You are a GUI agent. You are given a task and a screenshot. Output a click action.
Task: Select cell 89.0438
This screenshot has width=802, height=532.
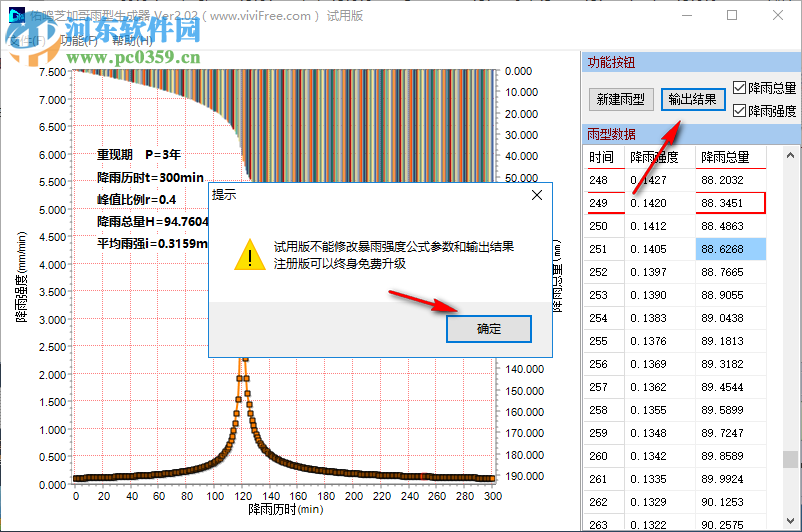[730, 318]
